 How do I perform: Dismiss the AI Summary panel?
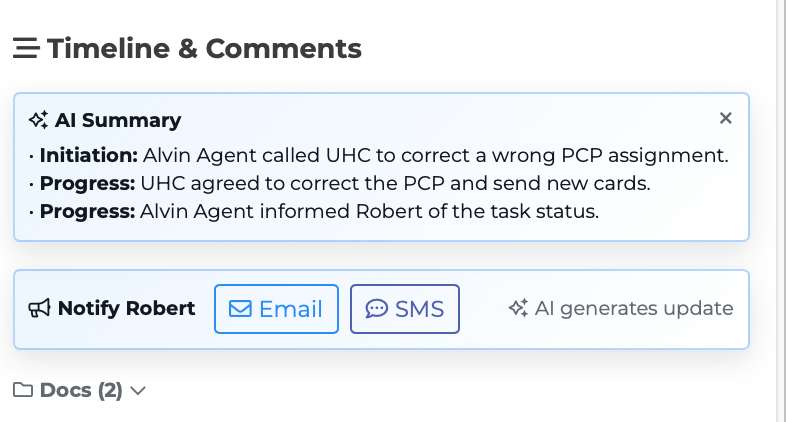point(726,118)
